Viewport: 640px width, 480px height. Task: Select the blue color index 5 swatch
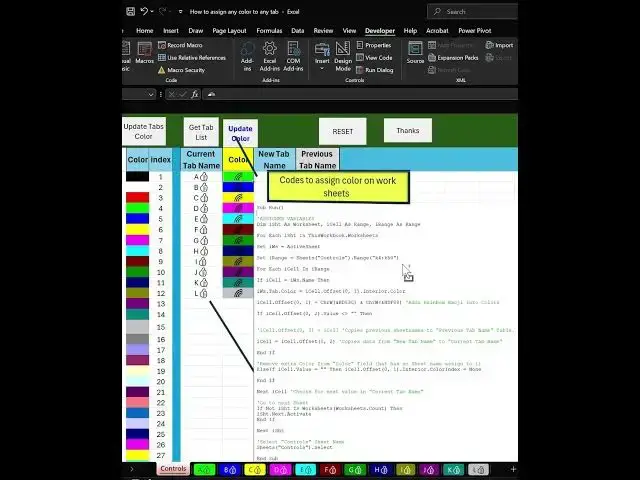[138, 219]
